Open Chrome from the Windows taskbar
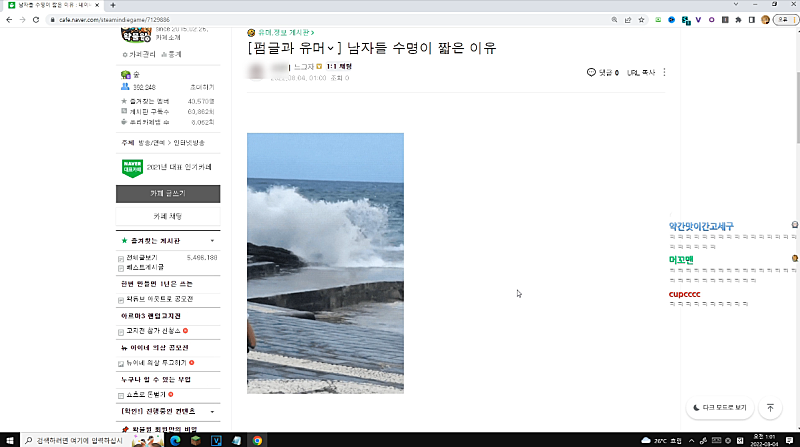Viewport: 800px width, 447px height. coord(257,439)
